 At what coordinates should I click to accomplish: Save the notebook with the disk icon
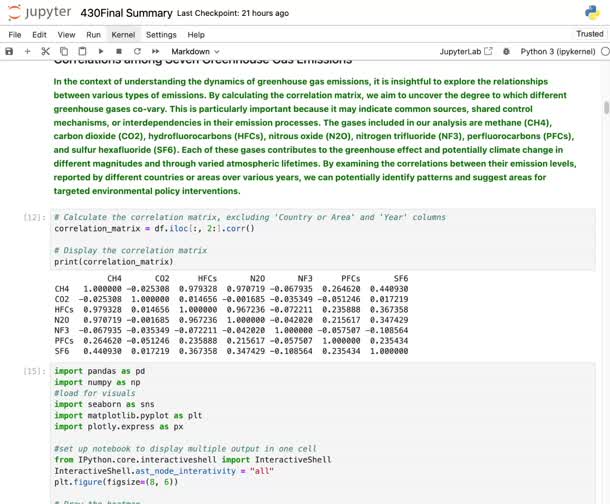click(10, 51)
